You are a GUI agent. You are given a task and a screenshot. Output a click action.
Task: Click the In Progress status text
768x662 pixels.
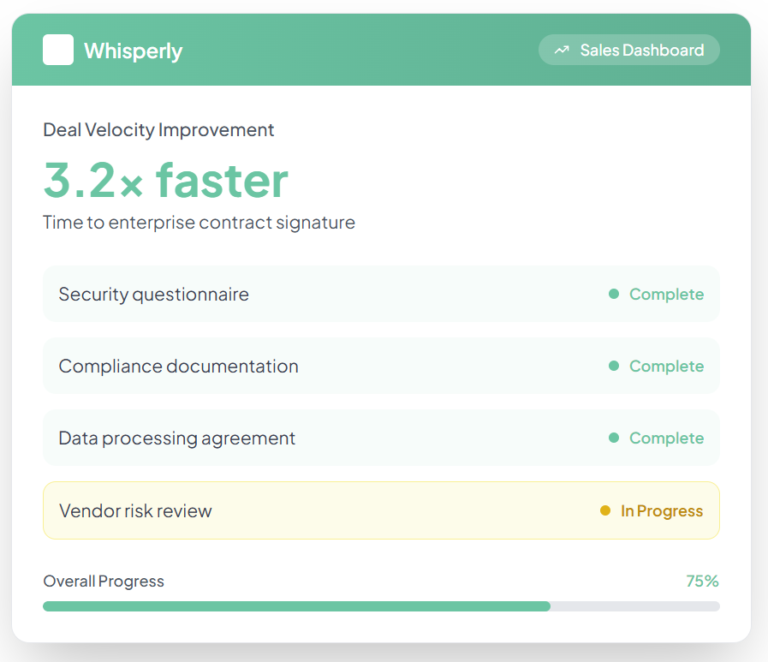click(661, 511)
